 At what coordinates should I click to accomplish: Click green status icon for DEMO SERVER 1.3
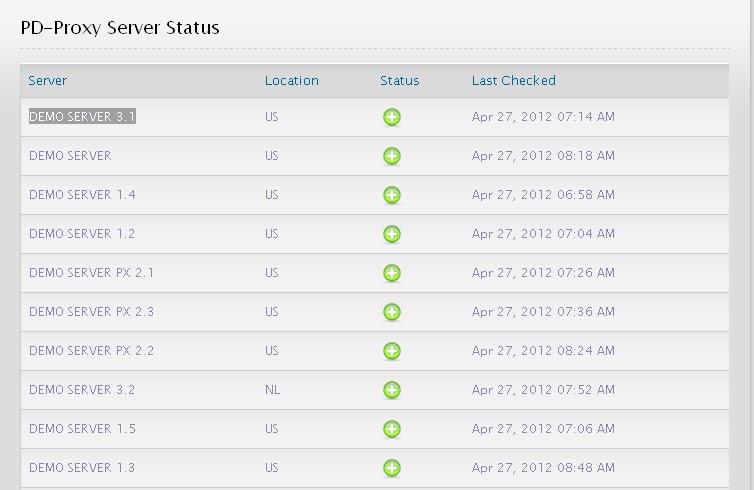click(x=392, y=467)
